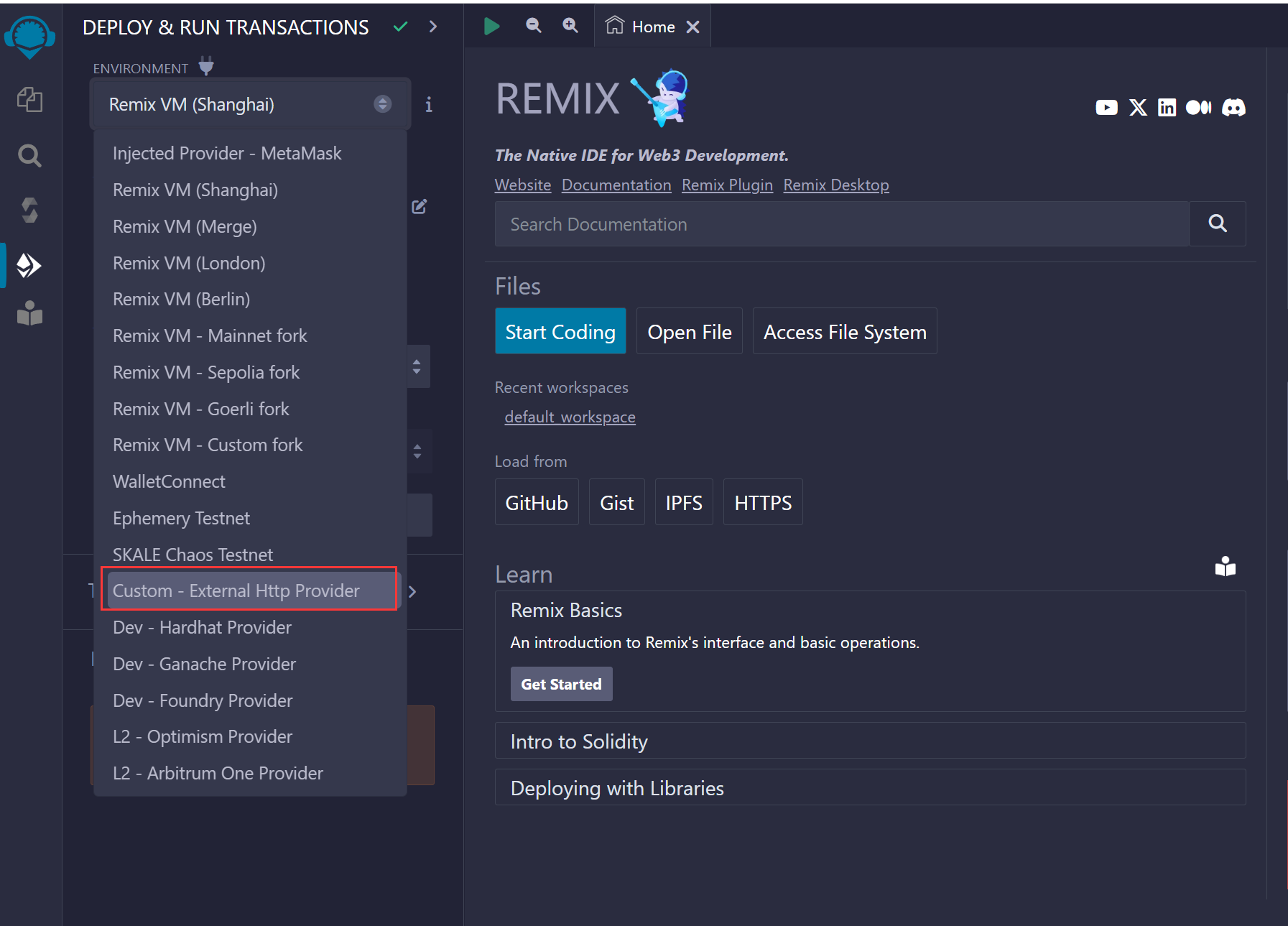
Task: Click the first up-down stepper behind the dropdown list
Action: point(417,366)
